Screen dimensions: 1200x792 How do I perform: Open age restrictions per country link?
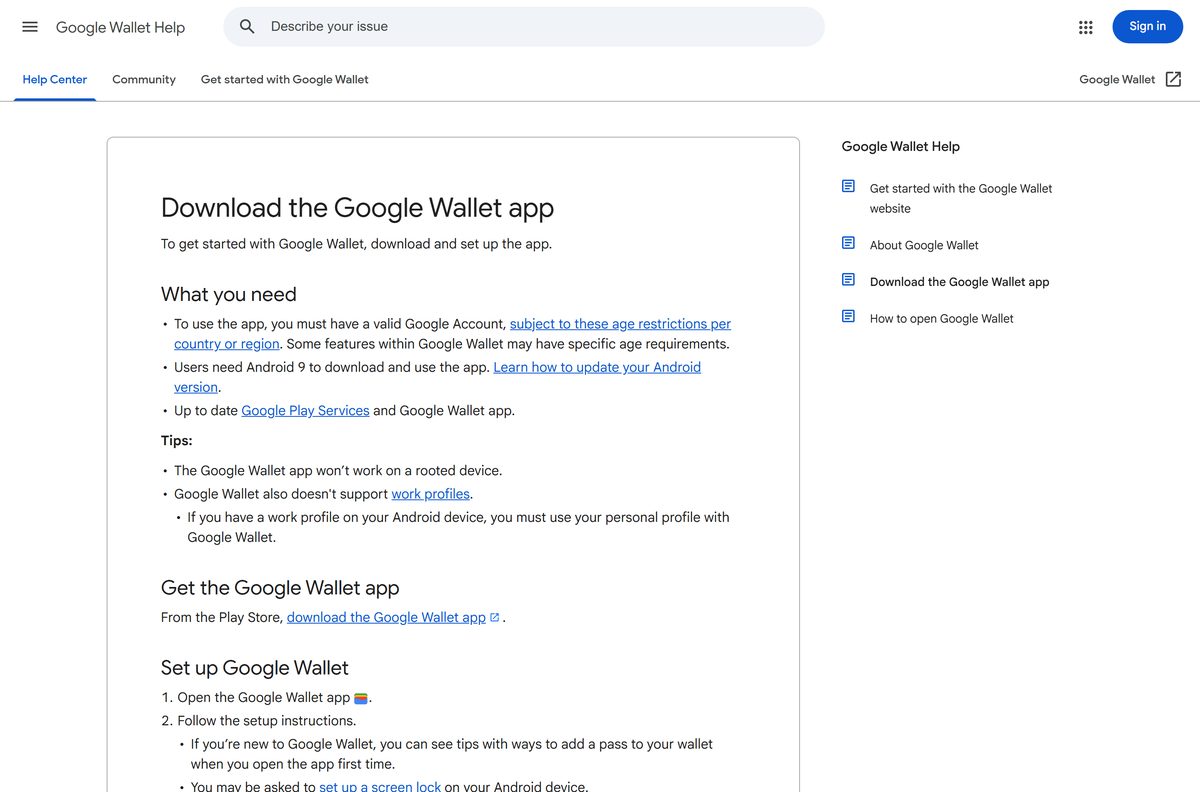click(452, 334)
